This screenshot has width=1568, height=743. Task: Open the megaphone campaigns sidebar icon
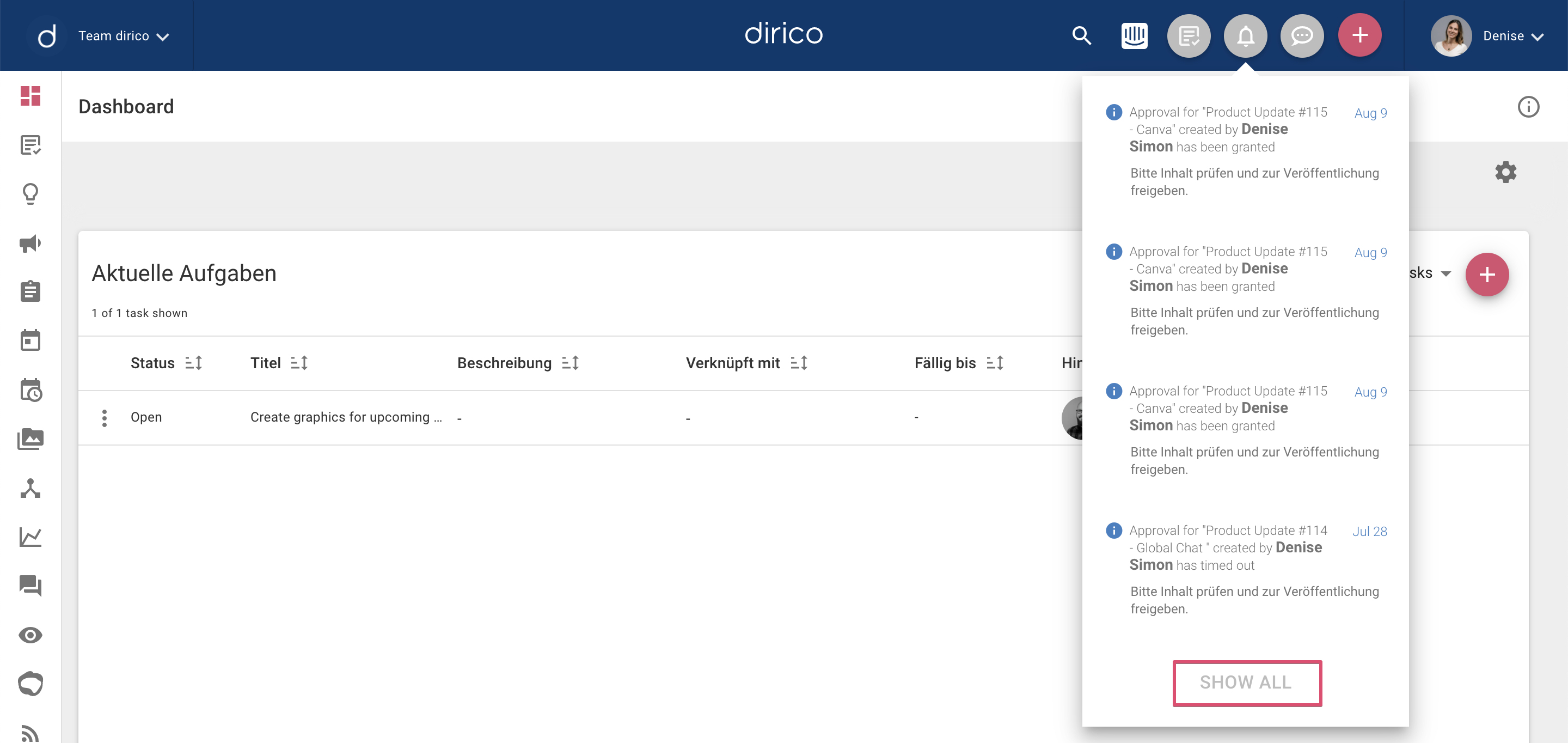[x=30, y=243]
